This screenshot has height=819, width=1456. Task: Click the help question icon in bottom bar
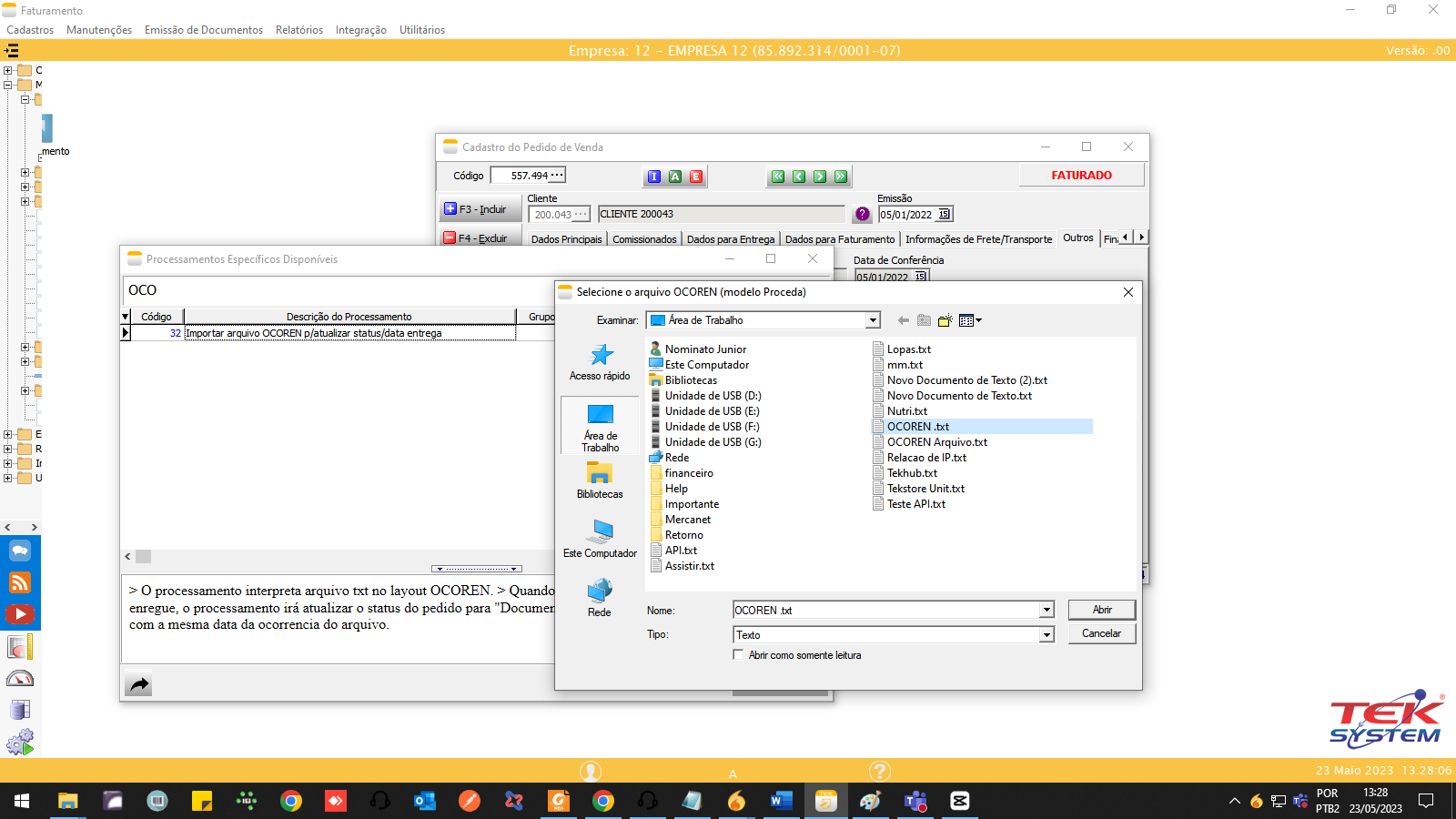[879, 772]
